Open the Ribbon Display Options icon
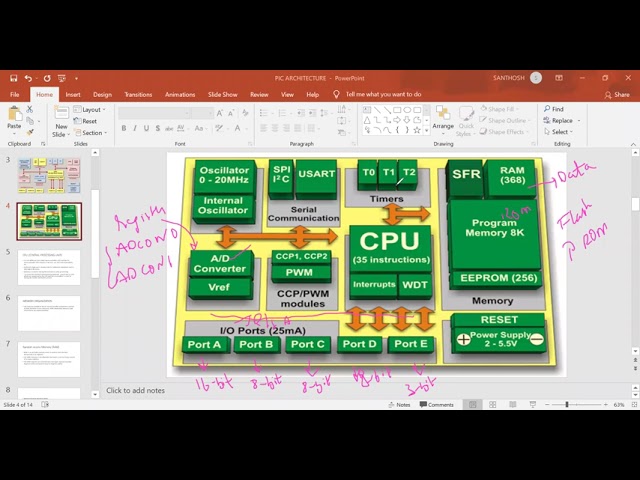Screen dimensions: 640x480 (x=559, y=78)
